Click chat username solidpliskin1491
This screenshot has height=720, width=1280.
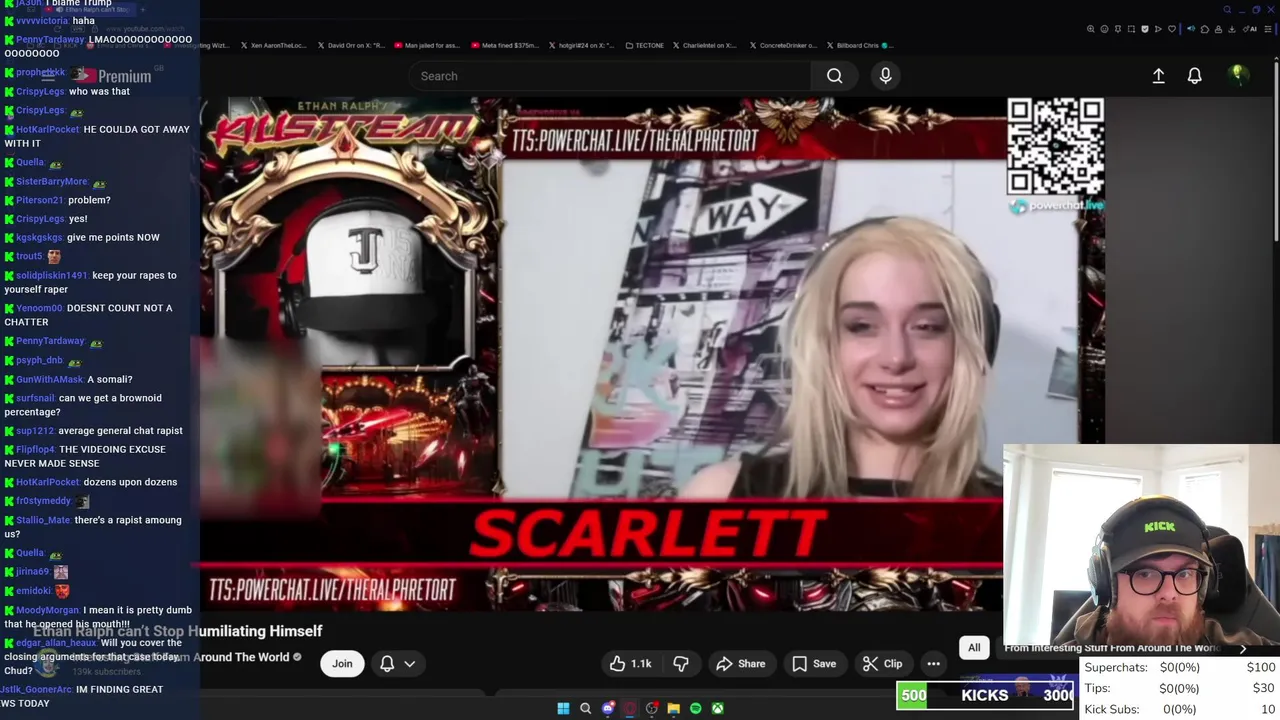(52, 275)
